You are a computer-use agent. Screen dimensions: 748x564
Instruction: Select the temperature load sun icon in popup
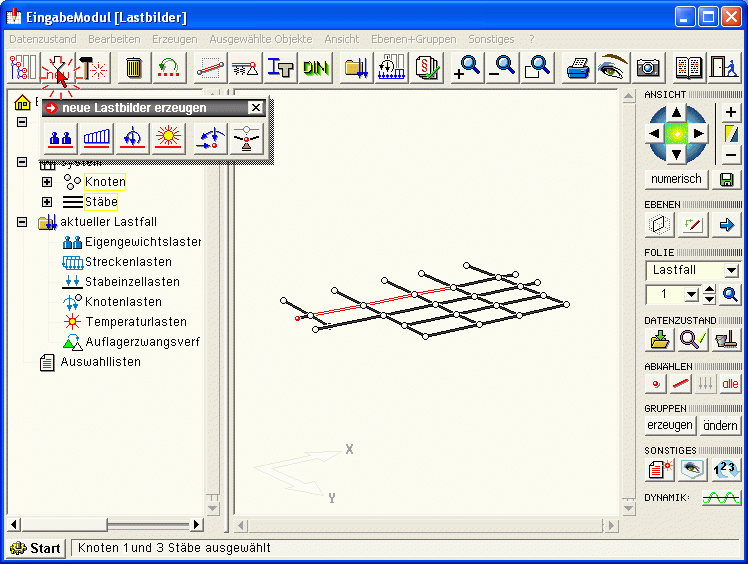point(167,138)
